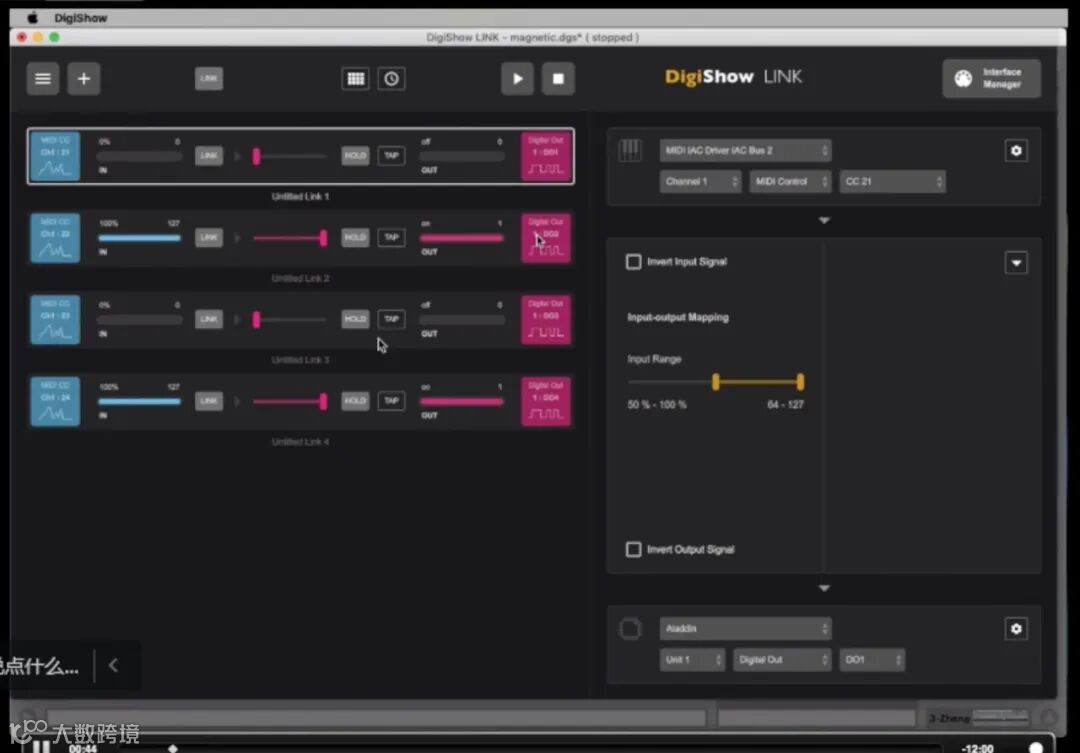Toggle HOLD on Untitled Link 2
This screenshot has width=1080, height=753.
(x=355, y=238)
